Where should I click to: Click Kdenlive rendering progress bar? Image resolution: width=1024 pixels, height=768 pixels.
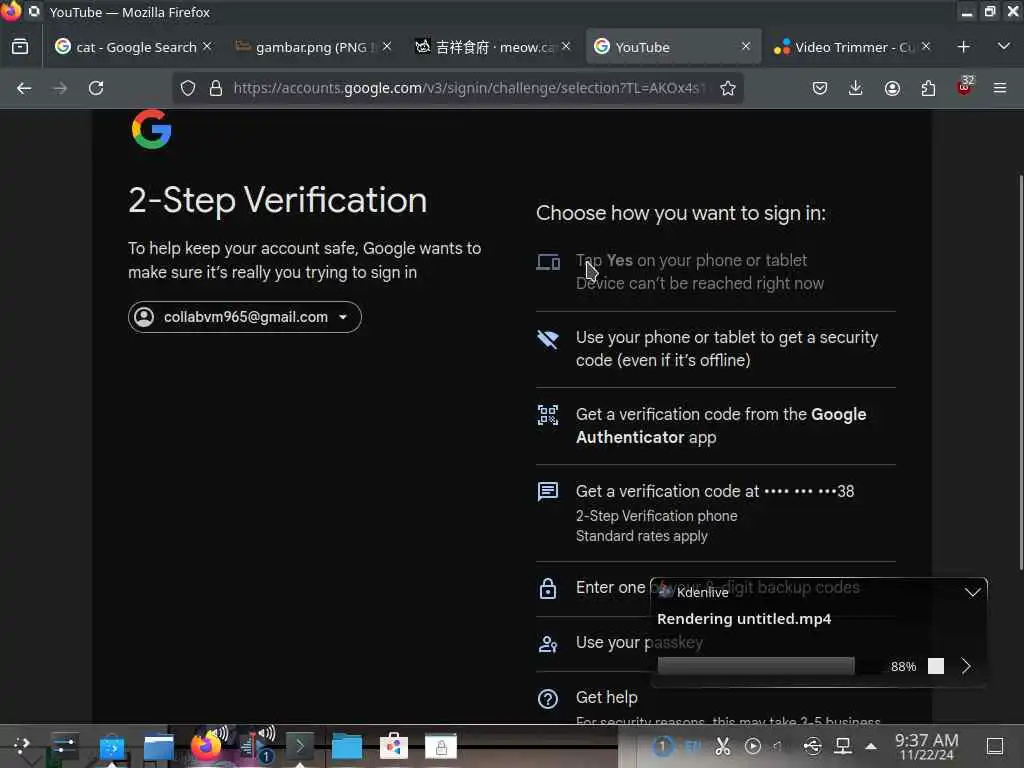click(769, 666)
